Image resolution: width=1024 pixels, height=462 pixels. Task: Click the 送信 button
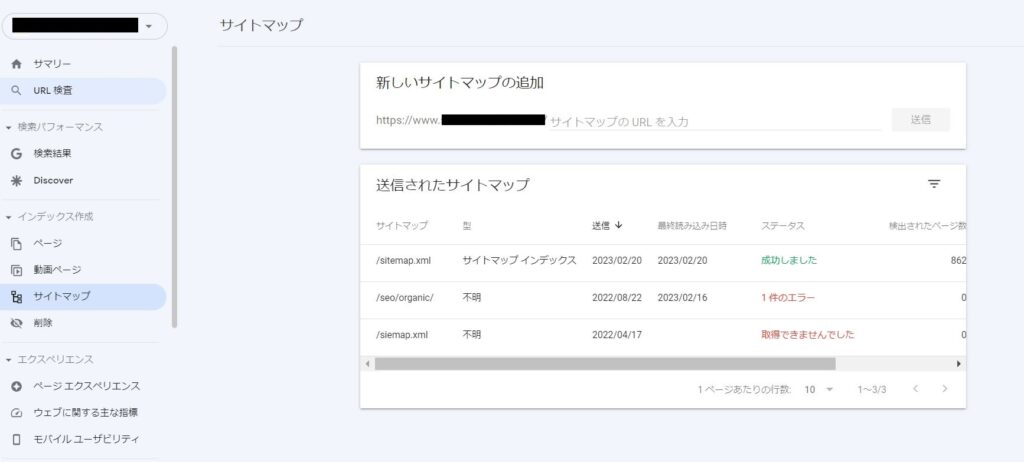tap(920, 120)
